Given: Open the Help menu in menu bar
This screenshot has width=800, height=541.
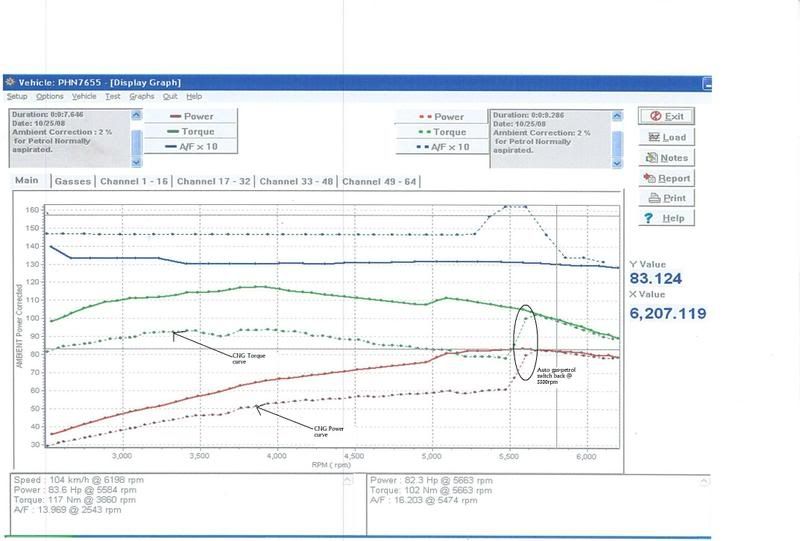Looking at the screenshot, I should (x=194, y=96).
